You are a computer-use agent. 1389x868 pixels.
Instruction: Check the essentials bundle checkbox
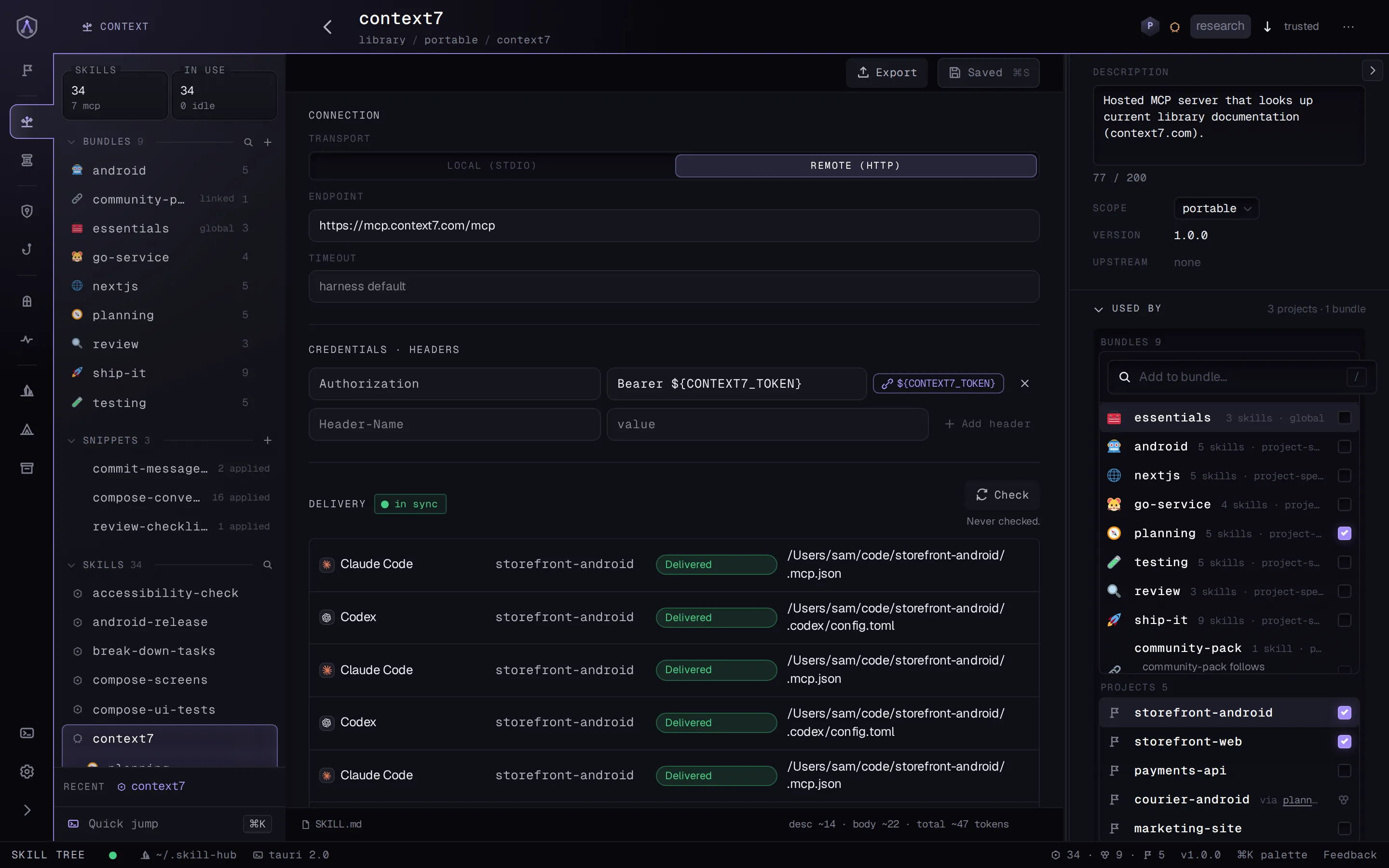(x=1344, y=418)
